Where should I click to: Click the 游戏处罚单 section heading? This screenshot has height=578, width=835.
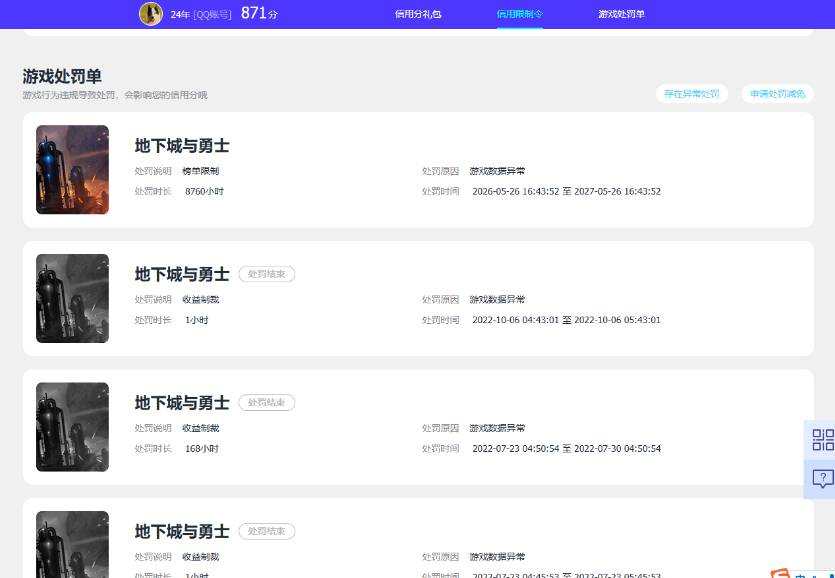pyautogui.click(x=62, y=76)
